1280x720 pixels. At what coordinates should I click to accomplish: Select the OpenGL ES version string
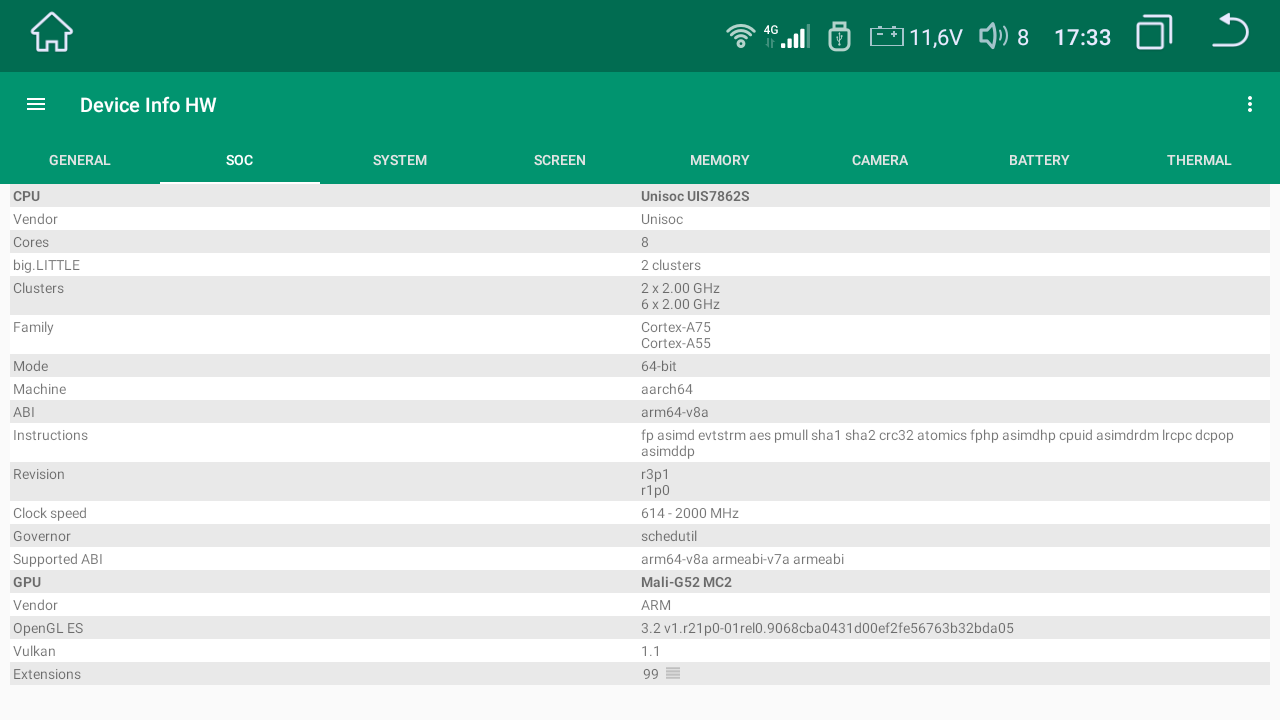(827, 628)
